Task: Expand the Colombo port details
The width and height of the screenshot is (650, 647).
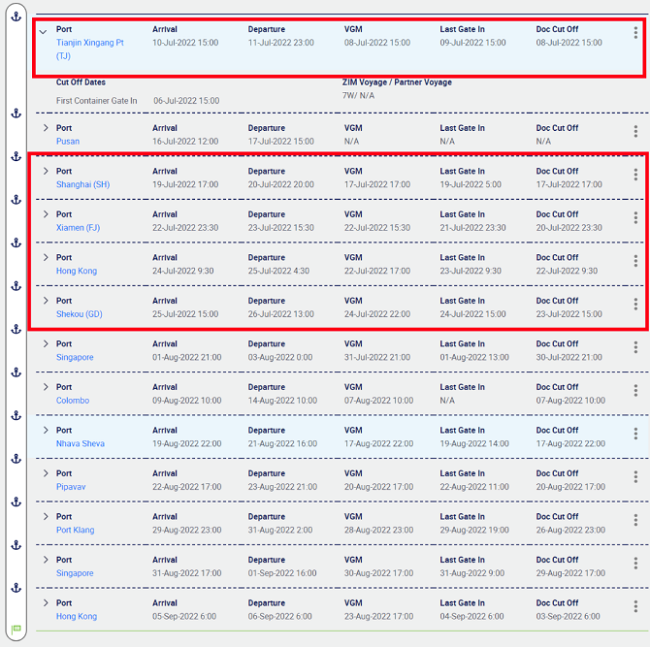Action: click(46, 387)
